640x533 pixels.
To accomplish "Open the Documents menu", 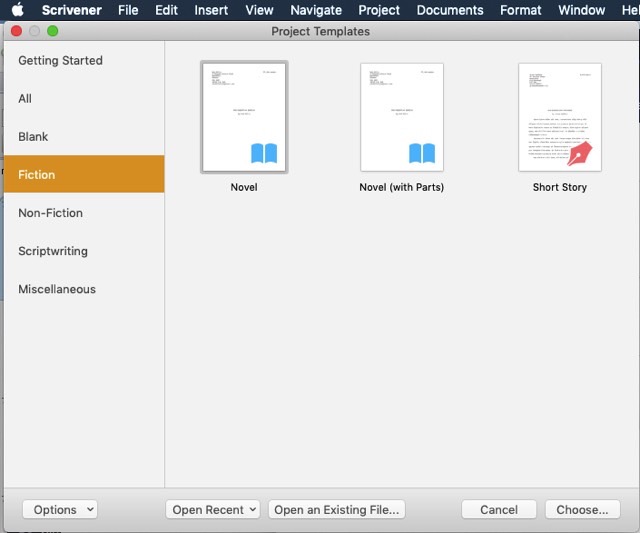I will [x=450, y=10].
